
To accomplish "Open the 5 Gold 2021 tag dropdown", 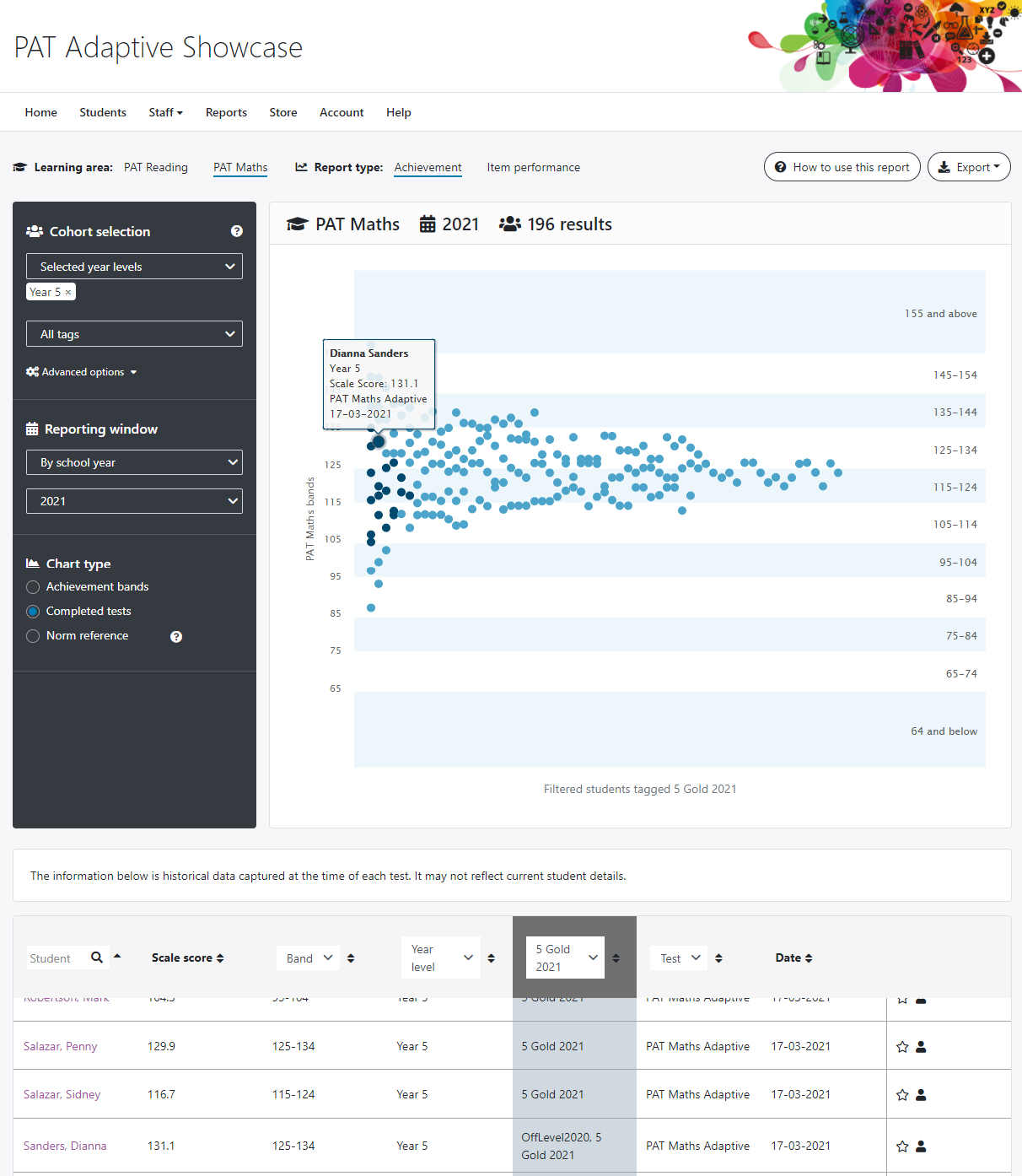I will [565, 958].
